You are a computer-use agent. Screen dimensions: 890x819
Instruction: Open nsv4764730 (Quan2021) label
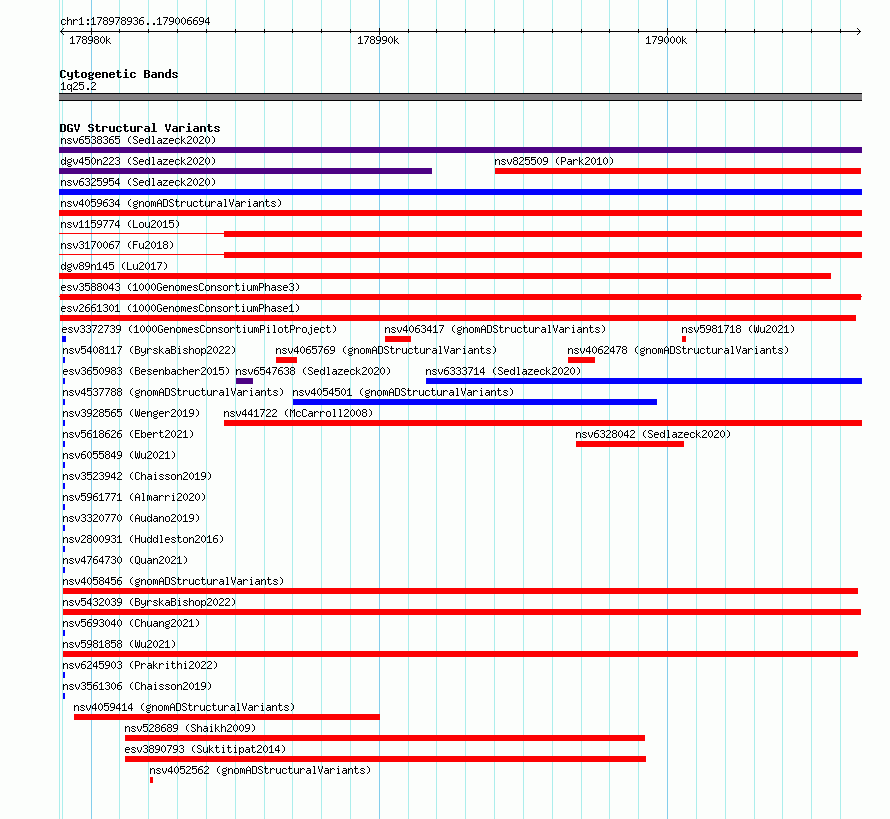pos(125,560)
